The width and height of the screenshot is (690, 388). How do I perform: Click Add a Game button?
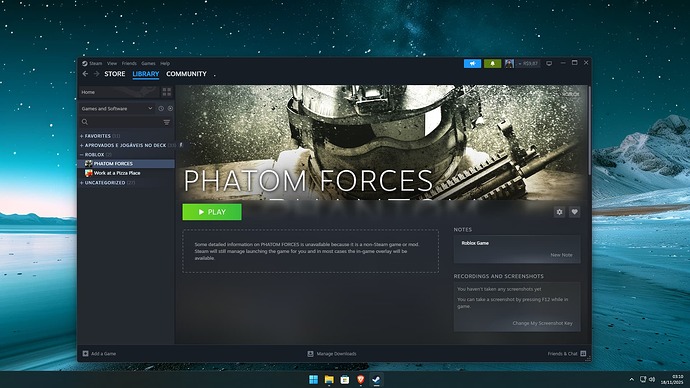(99, 354)
